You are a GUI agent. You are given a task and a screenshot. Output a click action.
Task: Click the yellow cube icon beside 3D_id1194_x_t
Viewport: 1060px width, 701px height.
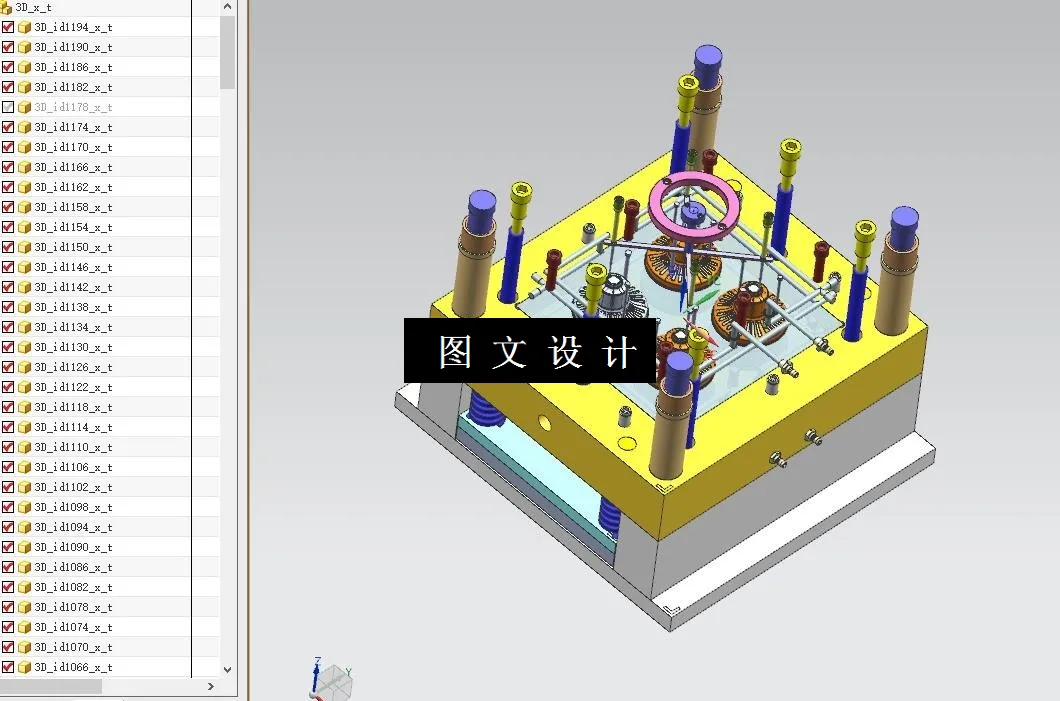click(22, 27)
